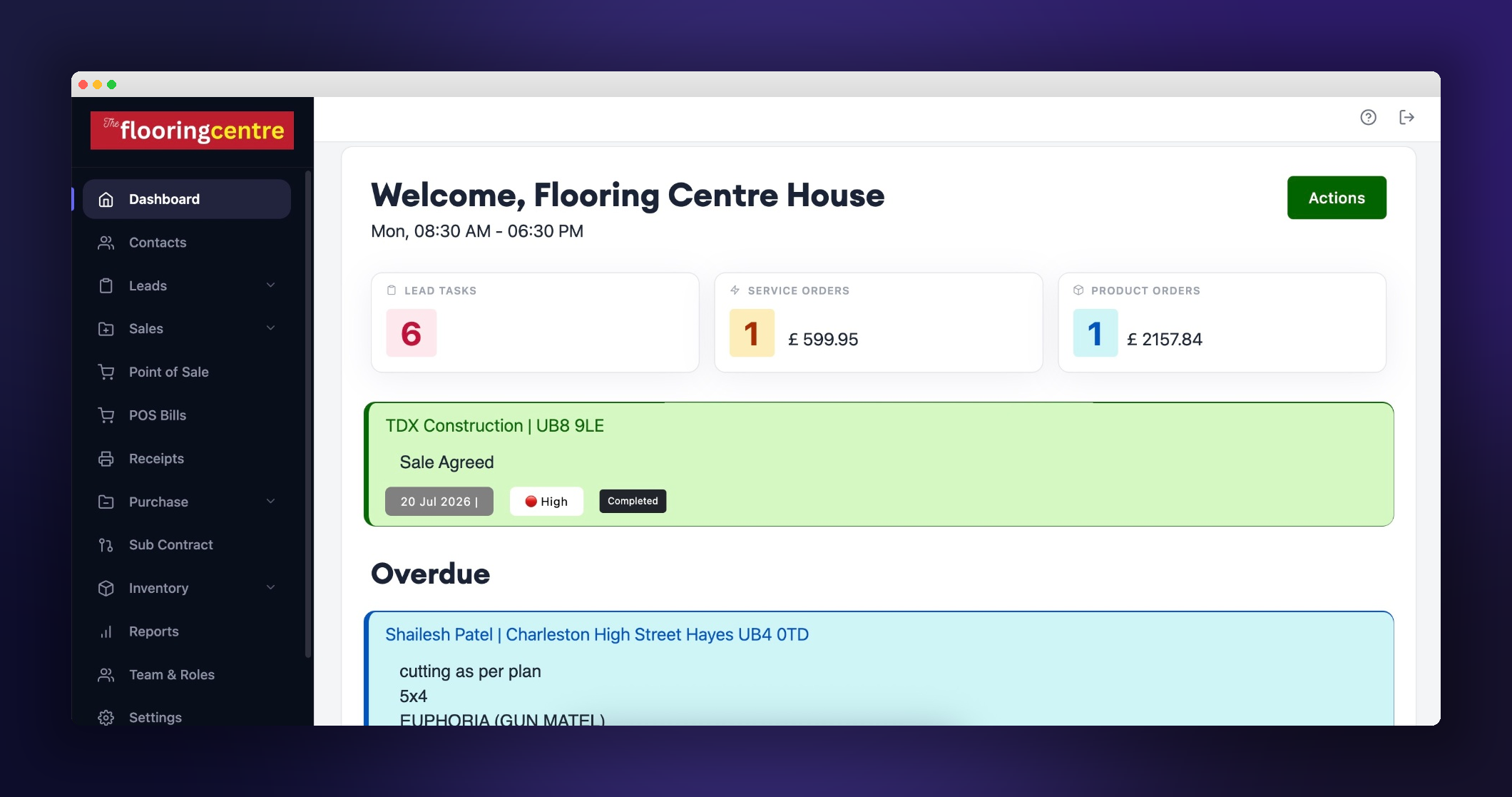The image size is (1512, 797).
Task: Click the Contacts people icon
Action: pos(106,243)
